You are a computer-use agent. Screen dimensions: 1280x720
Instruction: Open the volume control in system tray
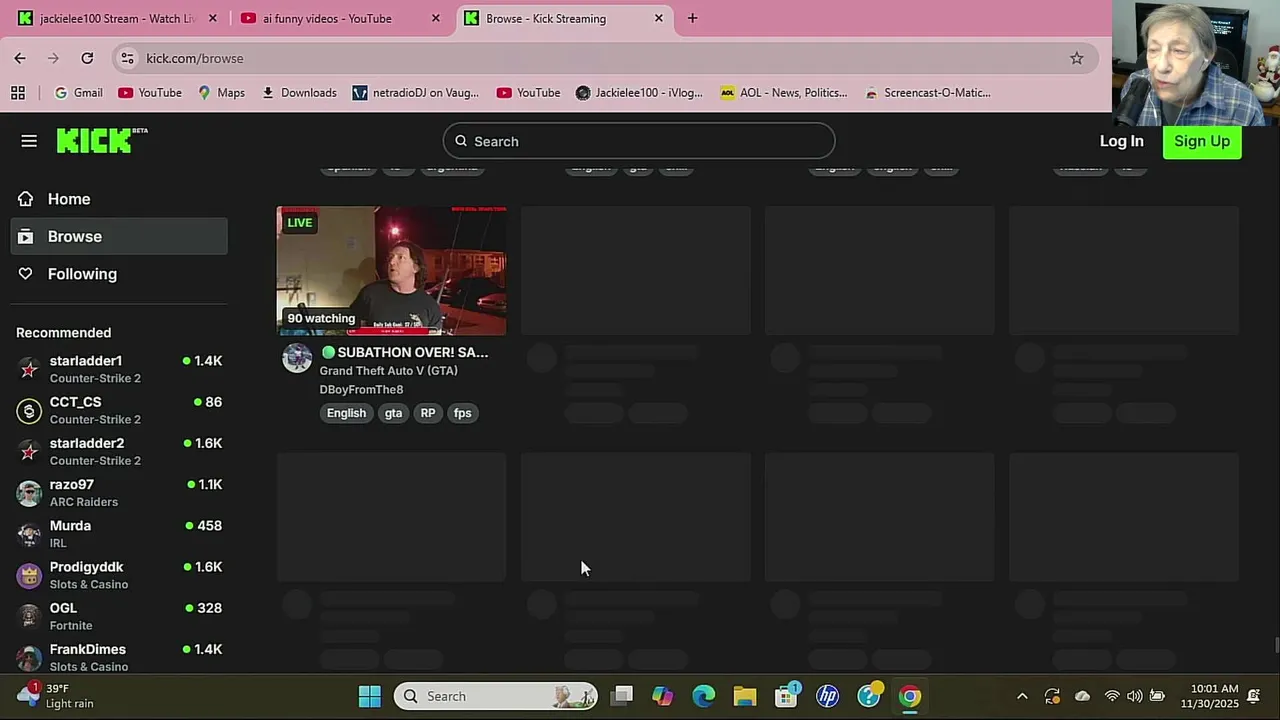[x=1134, y=696]
